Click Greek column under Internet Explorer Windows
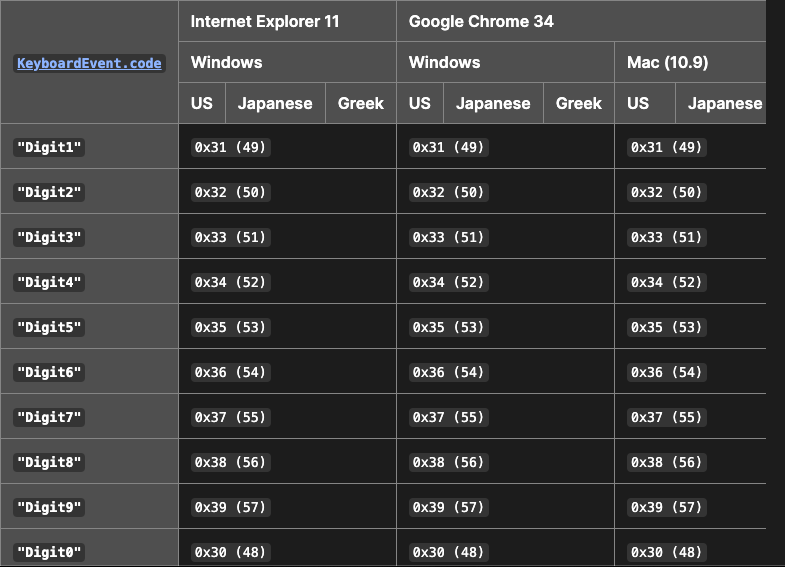Viewport: 785px width, 567px height. click(x=360, y=104)
